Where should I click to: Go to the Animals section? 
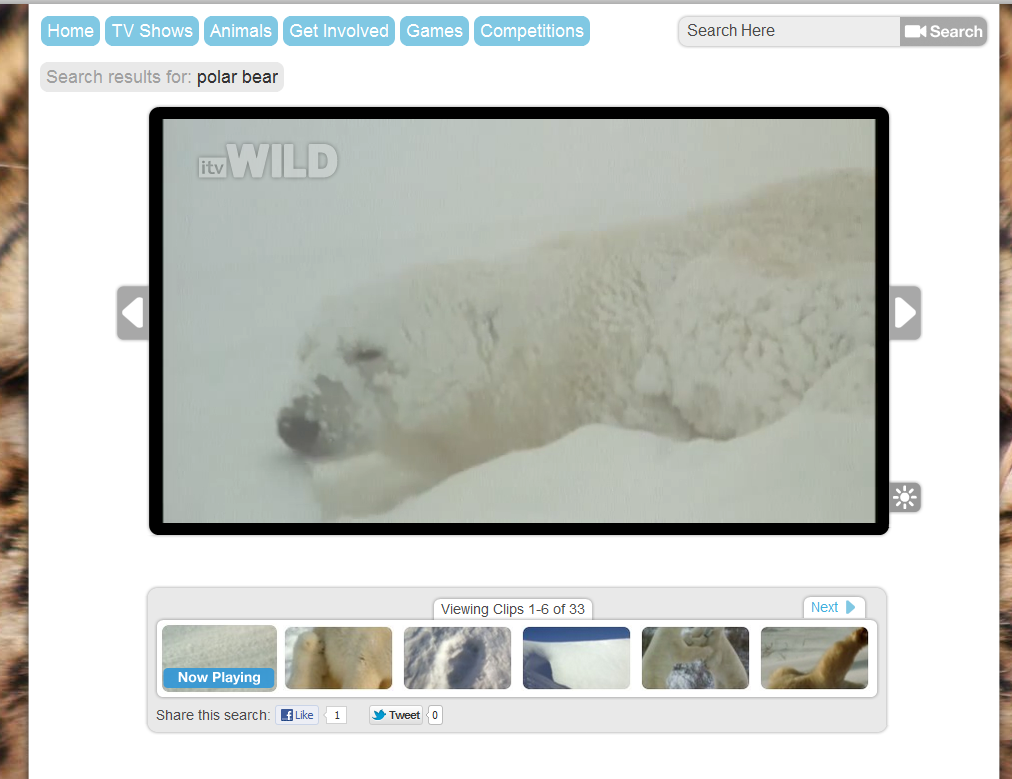241,31
